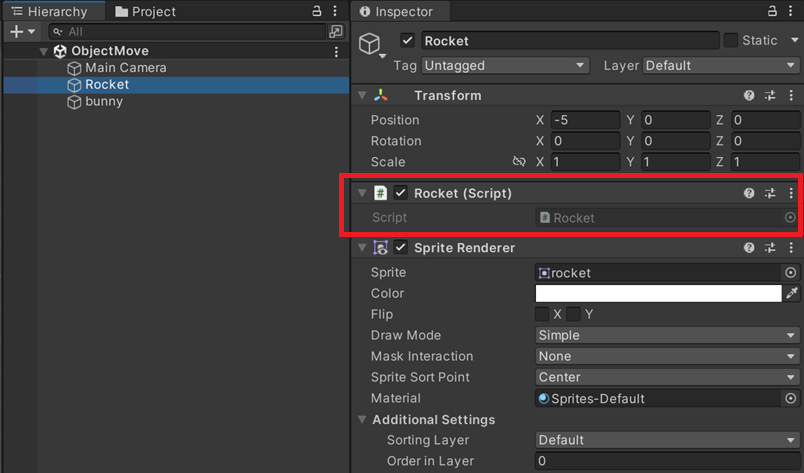The height and width of the screenshot is (473, 804).
Task: Switch to the Project tab
Action: tap(145, 12)
